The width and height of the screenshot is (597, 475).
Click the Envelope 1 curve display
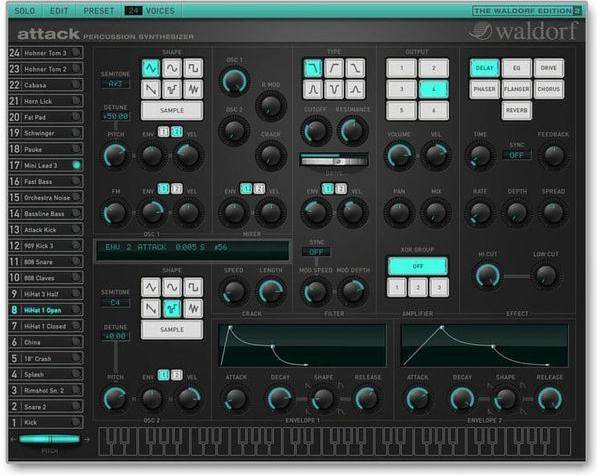302,346
